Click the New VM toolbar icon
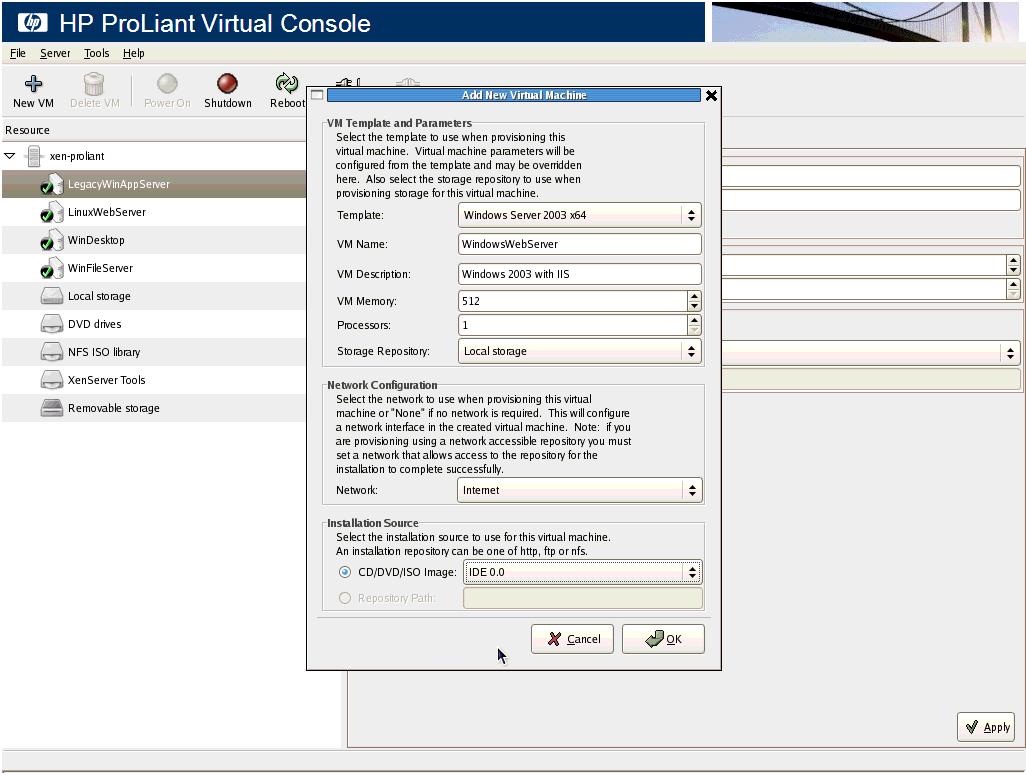The image size is (1026, 773). click(x=33, y=85)
